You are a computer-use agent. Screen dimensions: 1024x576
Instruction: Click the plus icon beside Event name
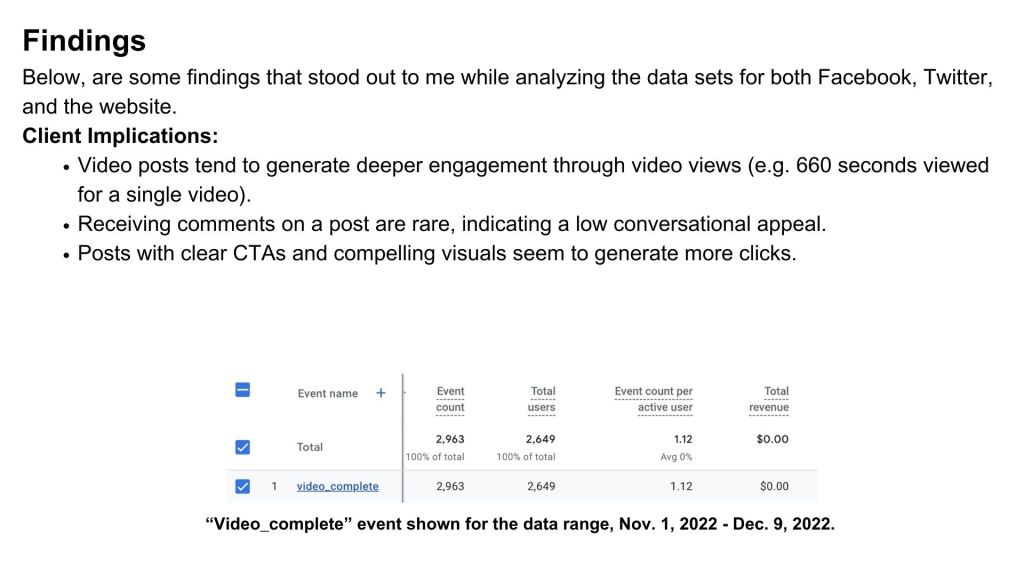(380, 393)
